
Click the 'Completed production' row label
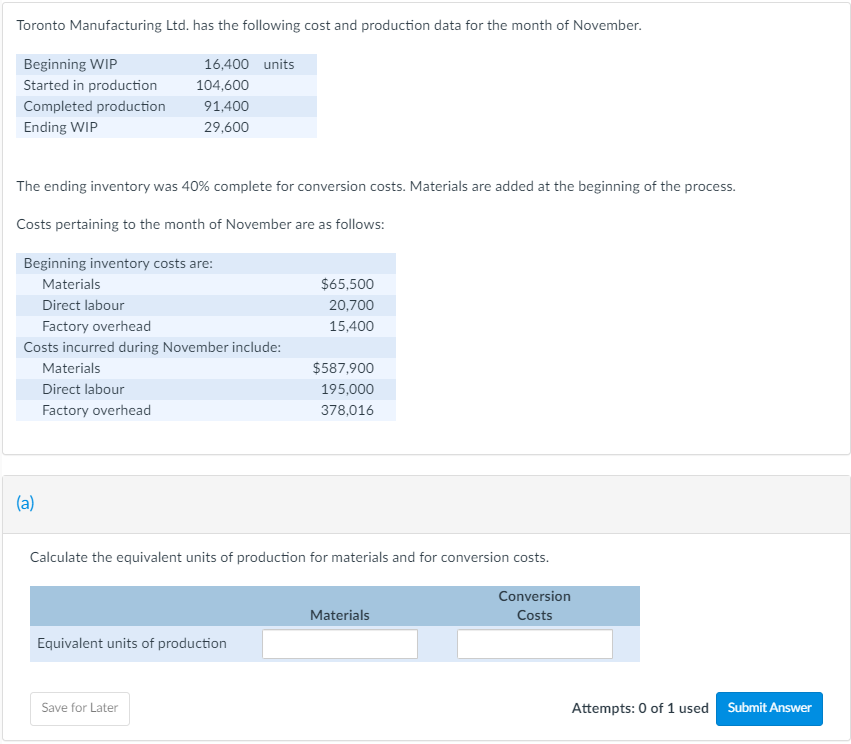coord(94,106)
